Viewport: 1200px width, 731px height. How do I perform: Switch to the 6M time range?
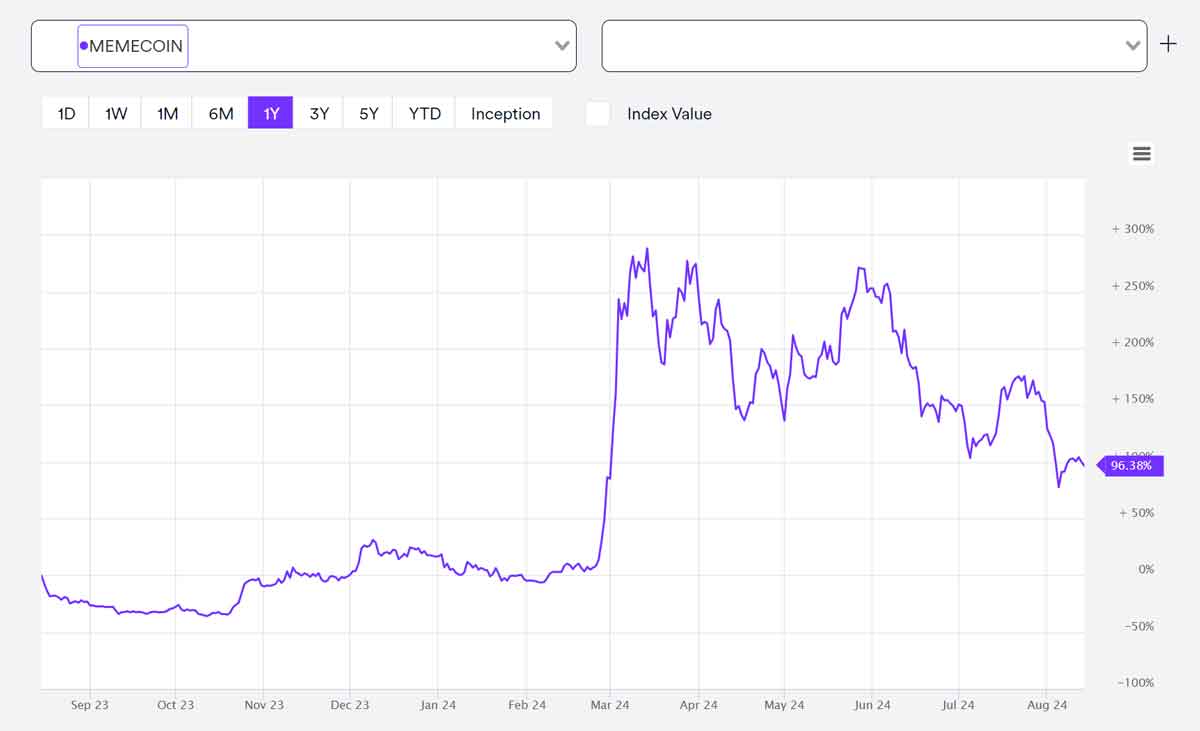coord(221,114)
